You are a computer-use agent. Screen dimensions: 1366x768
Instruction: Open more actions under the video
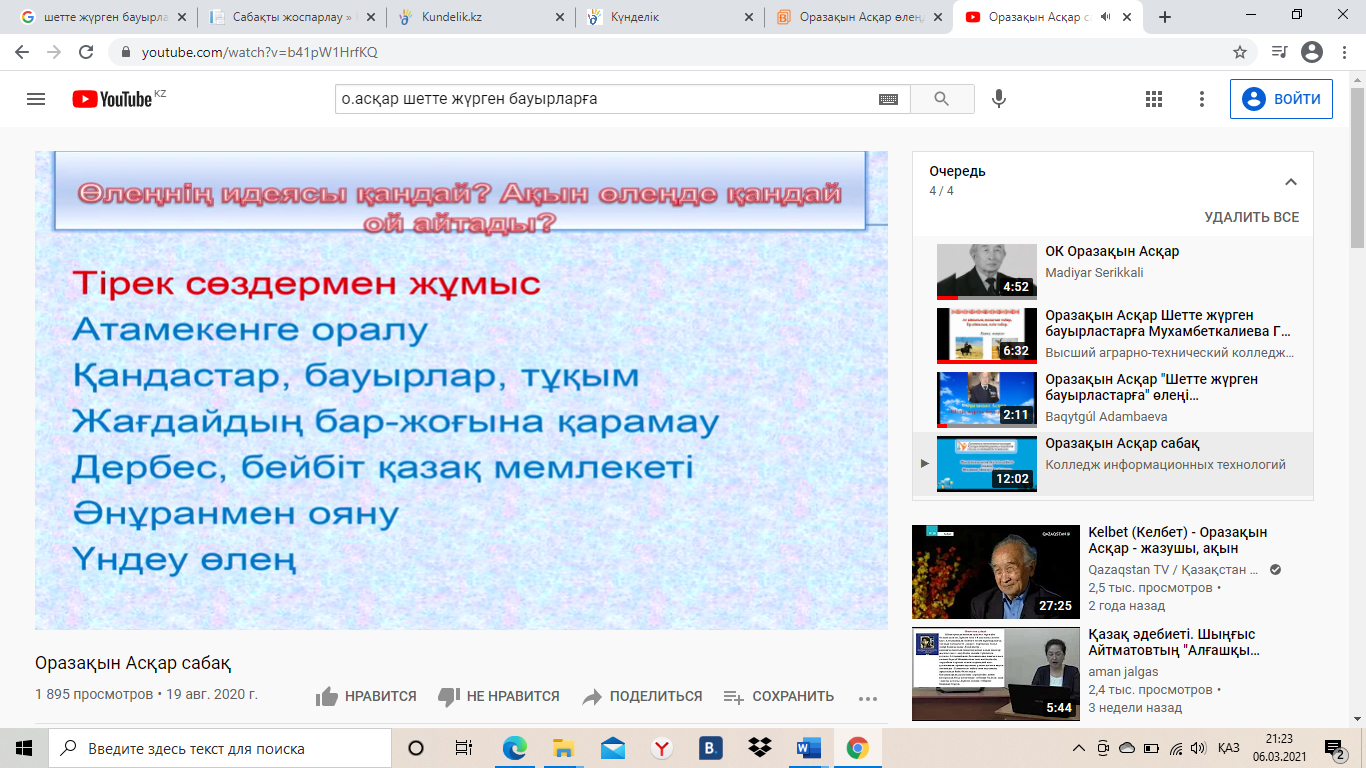(867, 697)
